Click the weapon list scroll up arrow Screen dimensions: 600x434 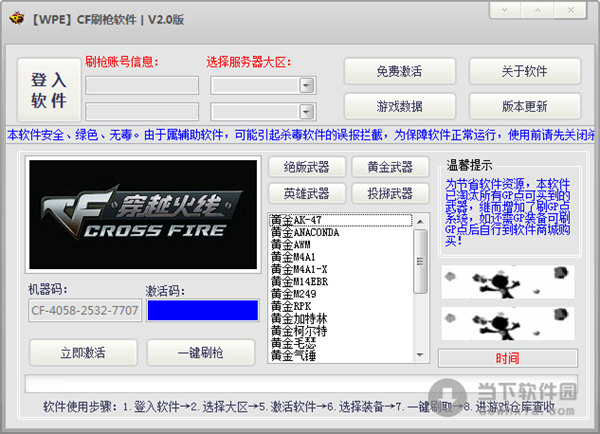(x=421, y=222)
